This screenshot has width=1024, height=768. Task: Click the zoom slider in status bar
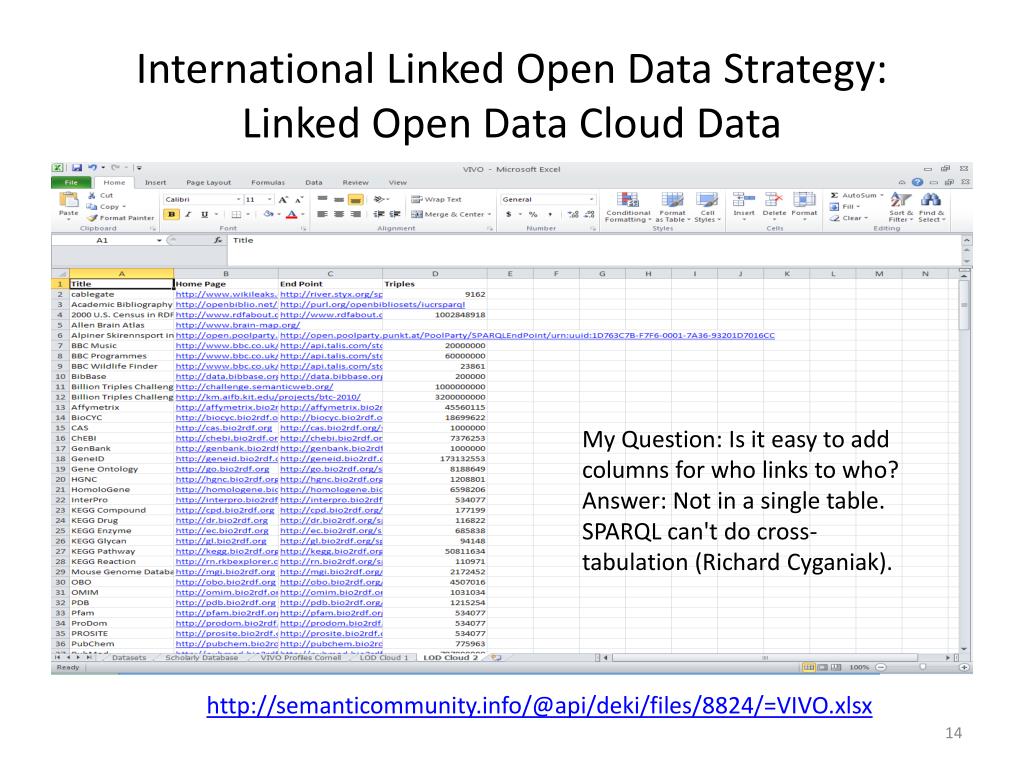[922, 667]
